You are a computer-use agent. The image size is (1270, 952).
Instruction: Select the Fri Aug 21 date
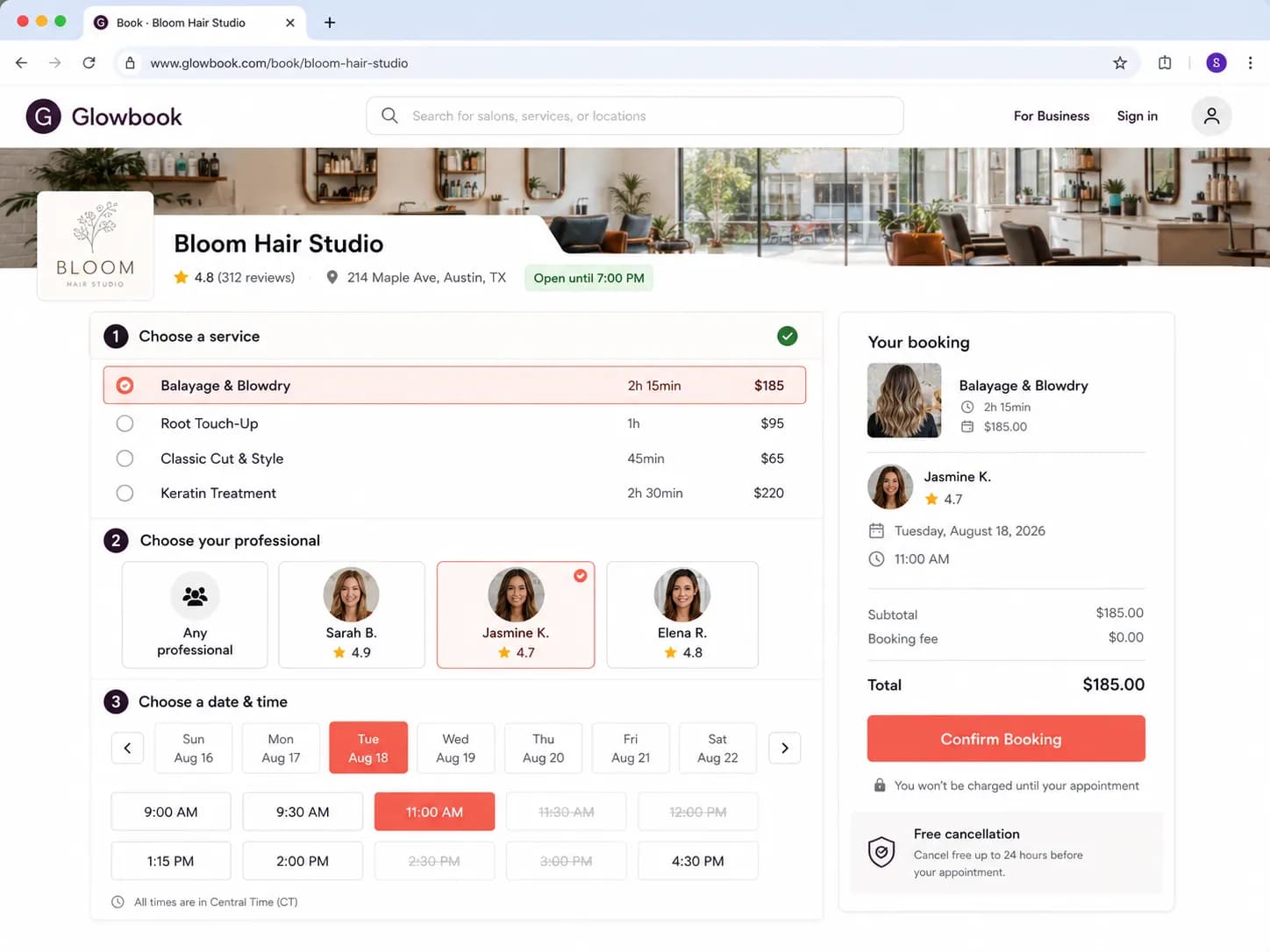tap(631, 748)
